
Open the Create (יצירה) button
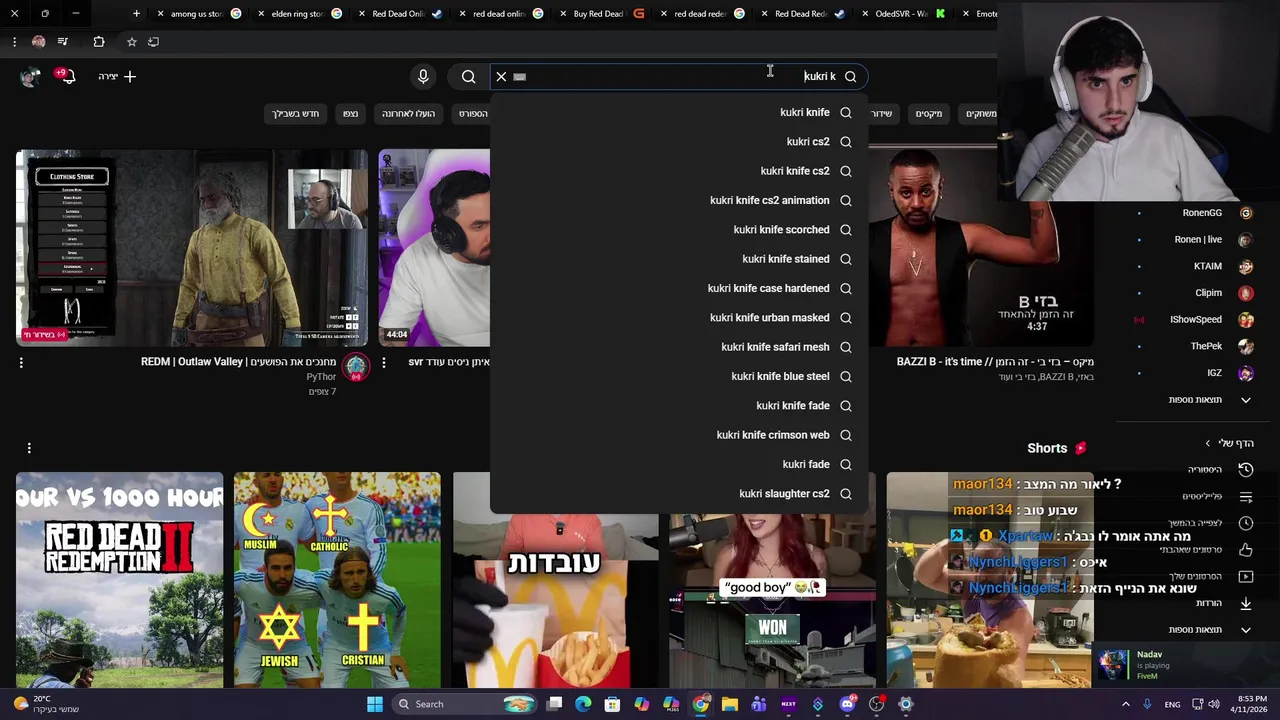coord(116,76)
